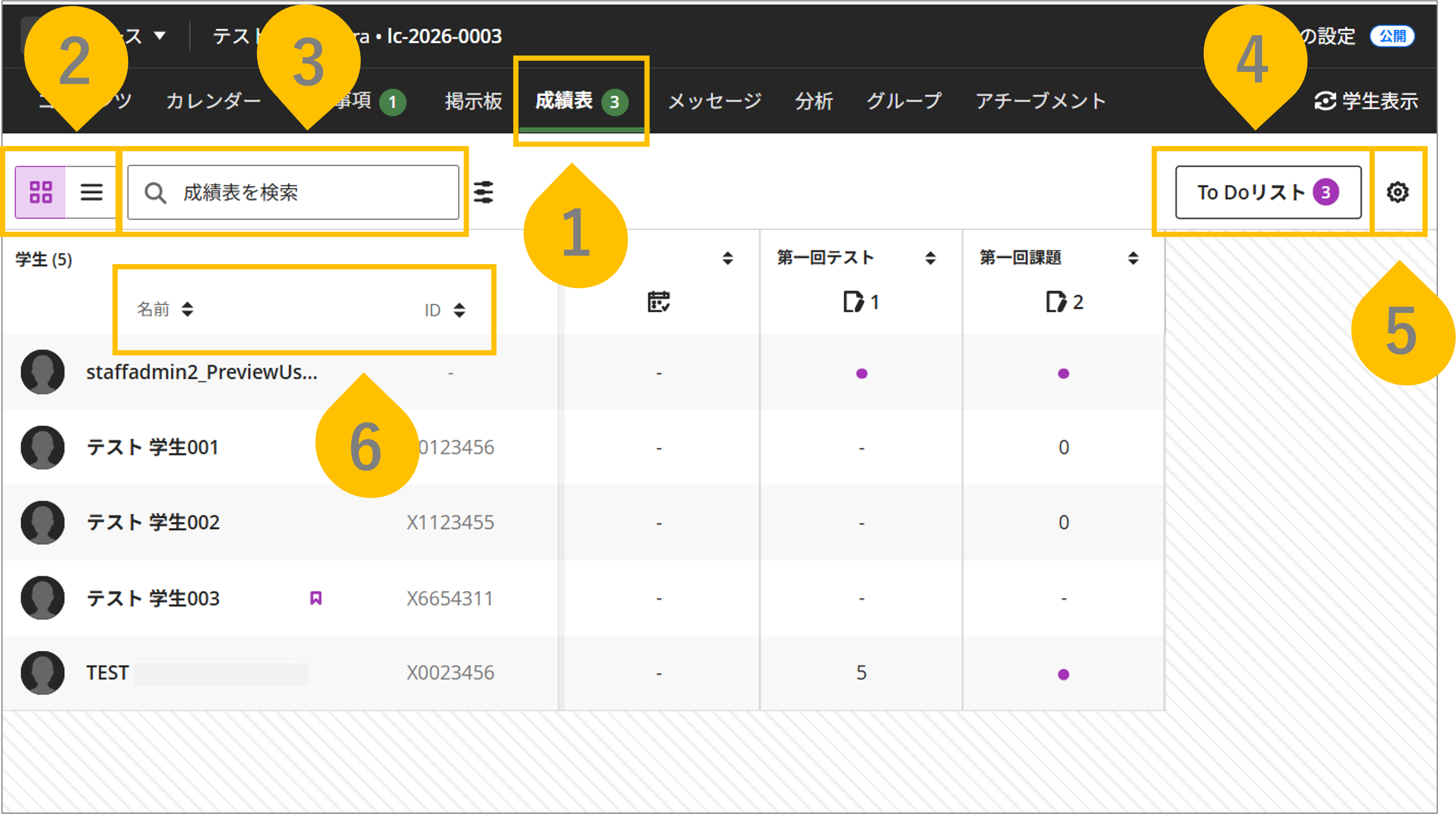Open the メッセージ tab
The height and width of the screenshot is (814, 1456).
714,101
